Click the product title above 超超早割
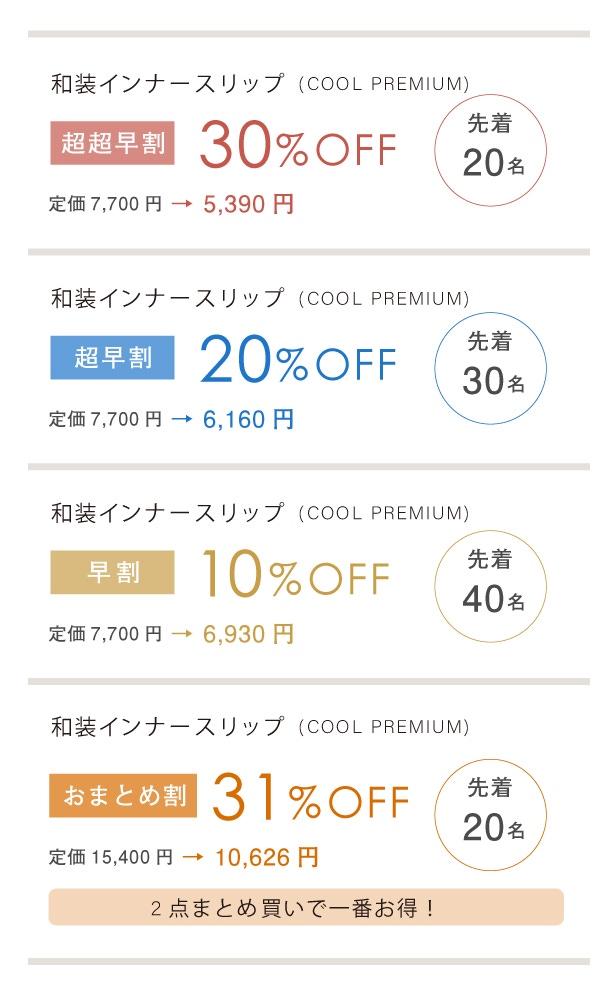 260,84
